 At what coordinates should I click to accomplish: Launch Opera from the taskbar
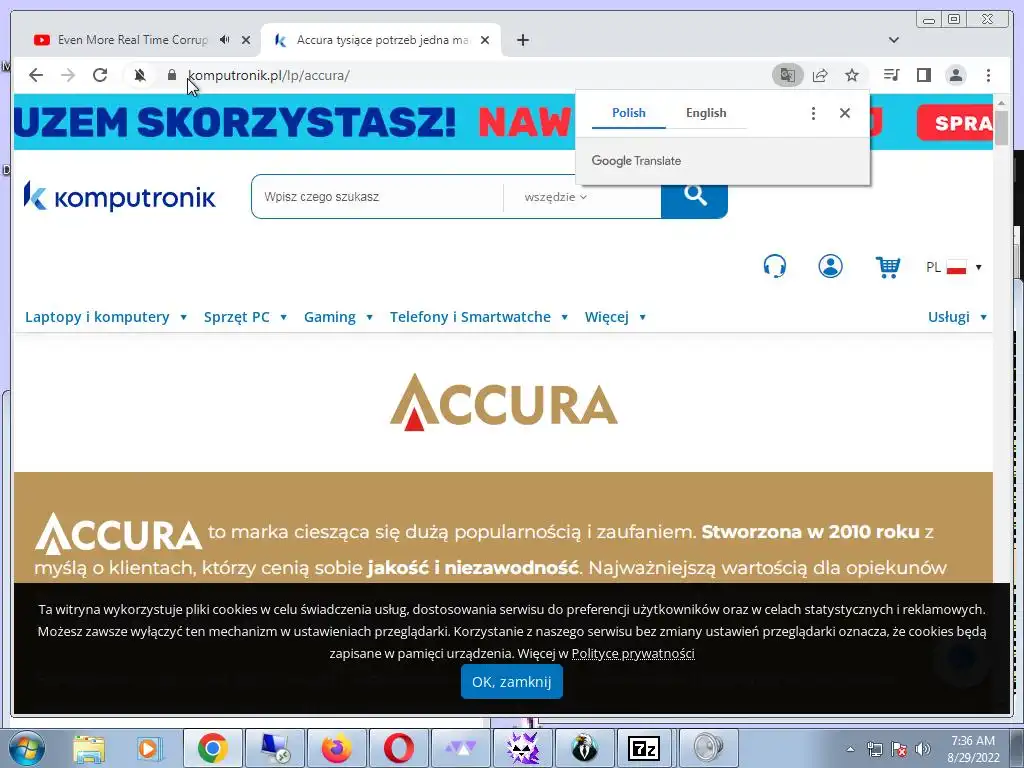pos(398,748)
